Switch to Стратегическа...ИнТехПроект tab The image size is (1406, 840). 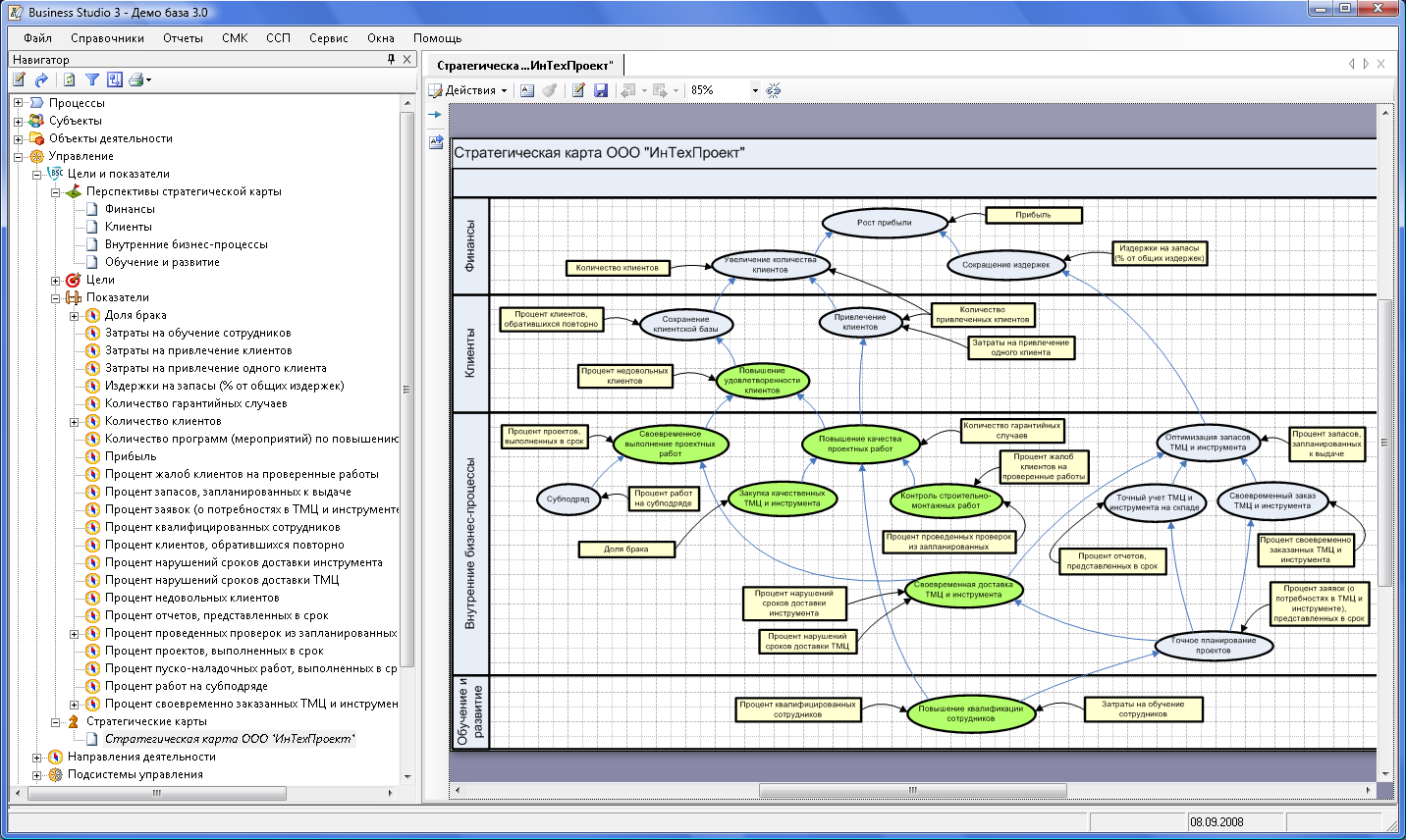click(524, 66)
